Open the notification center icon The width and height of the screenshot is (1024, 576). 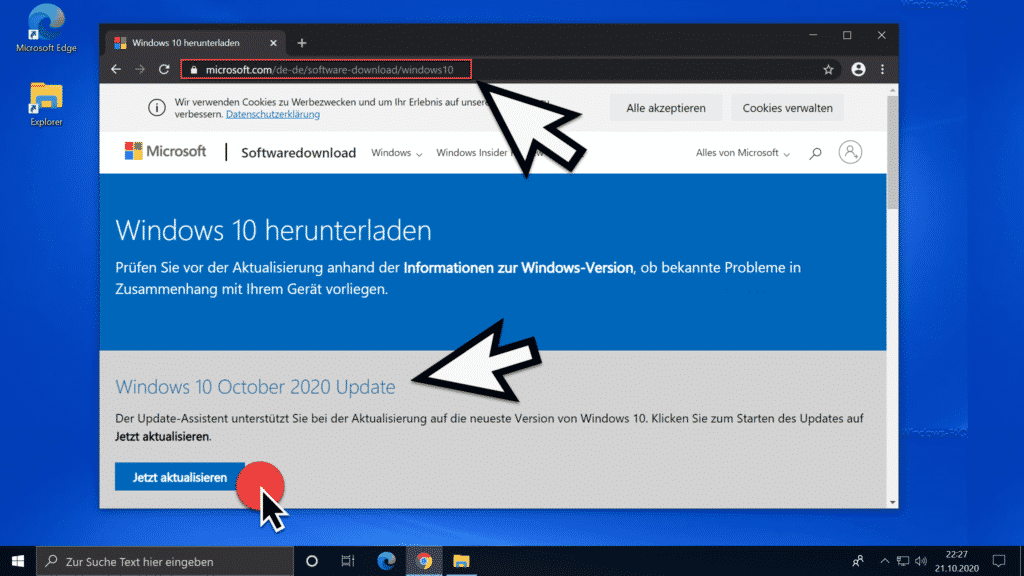(x=999, y=561)
